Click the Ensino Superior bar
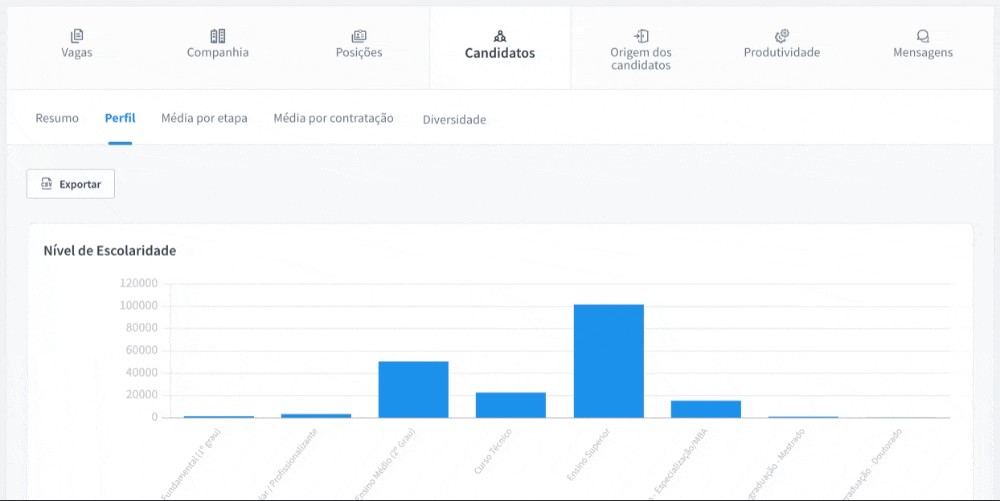 click(x=608, y=361)
